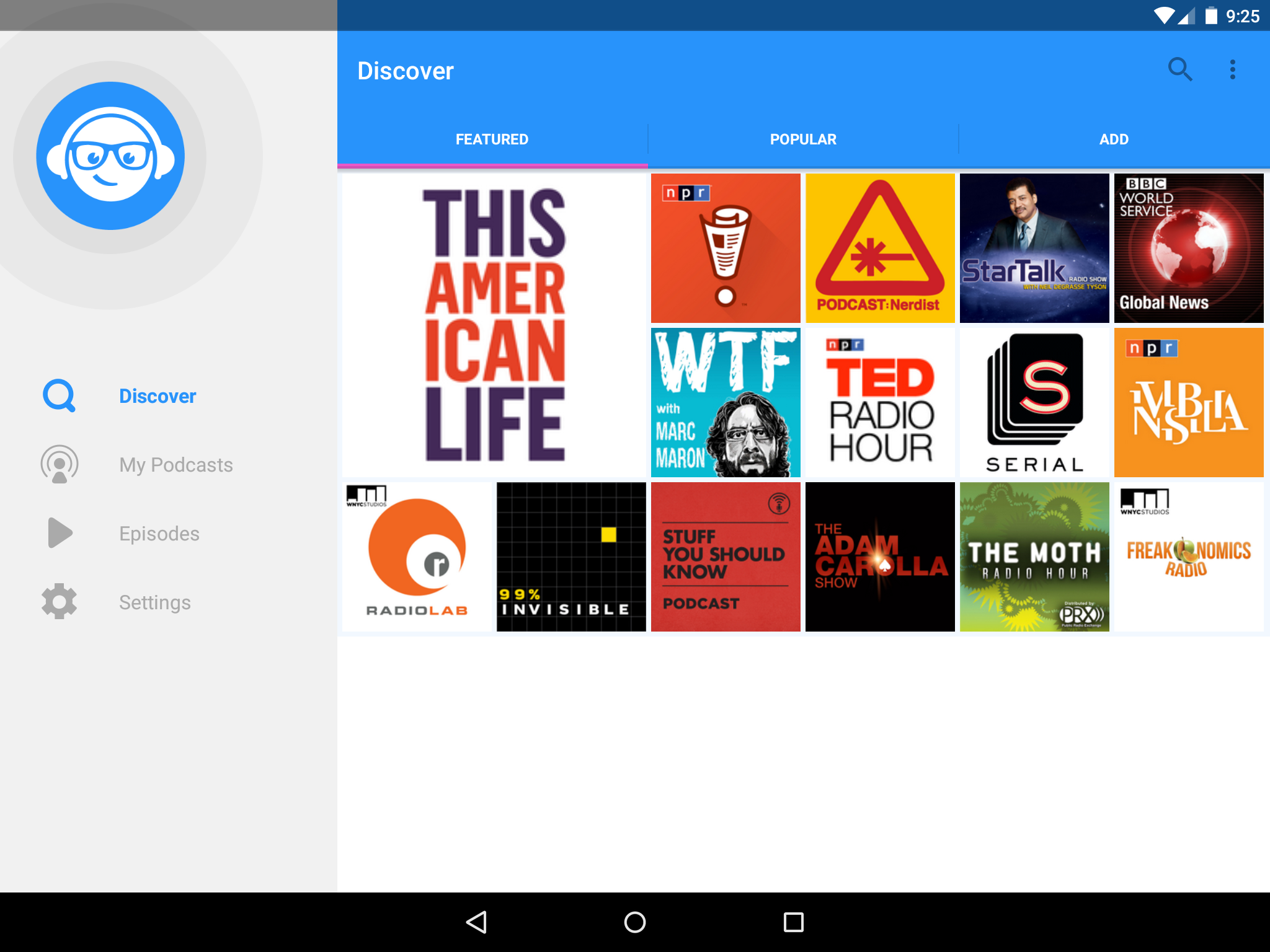Tap the Episodes play icon
Screen dimensions: 1270x952
click(x=60, y=533)
